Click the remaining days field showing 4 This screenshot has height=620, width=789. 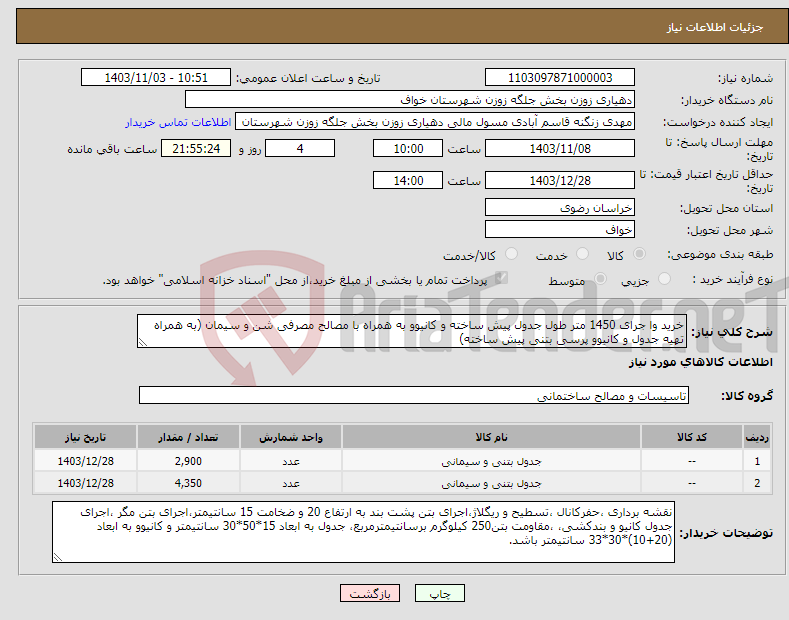pos(300,148)
